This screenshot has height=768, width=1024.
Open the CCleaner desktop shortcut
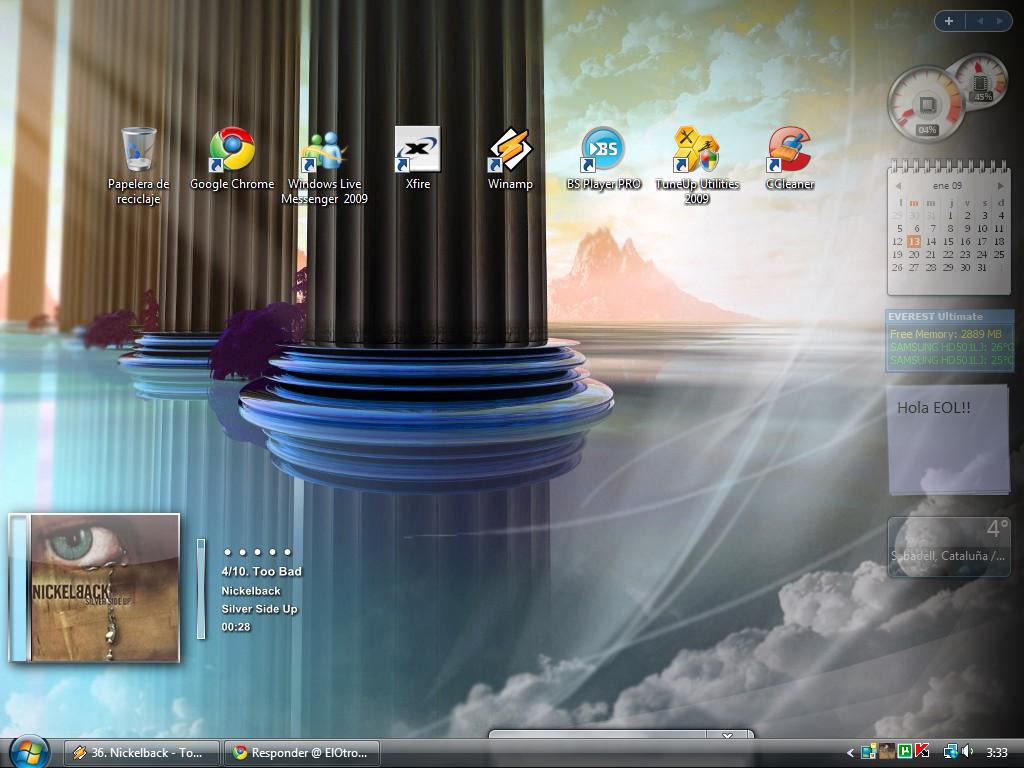coord(789,150)
